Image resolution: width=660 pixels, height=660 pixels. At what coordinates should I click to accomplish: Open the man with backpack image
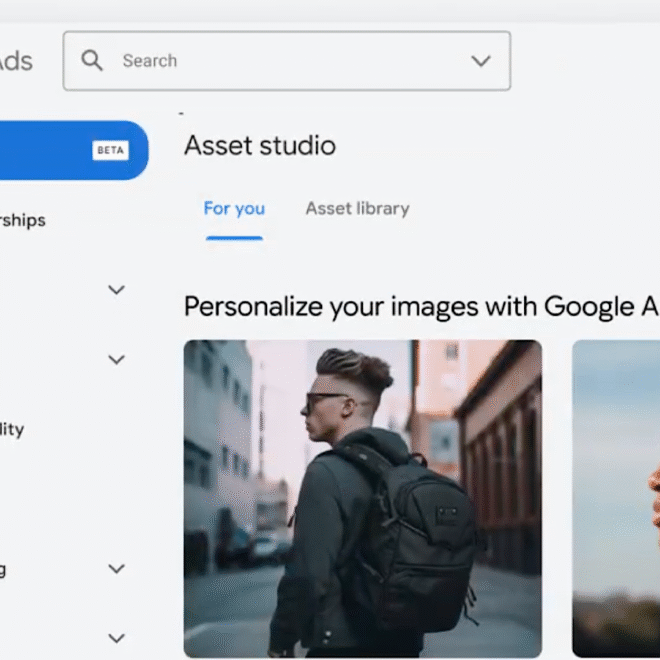point(363,499)
